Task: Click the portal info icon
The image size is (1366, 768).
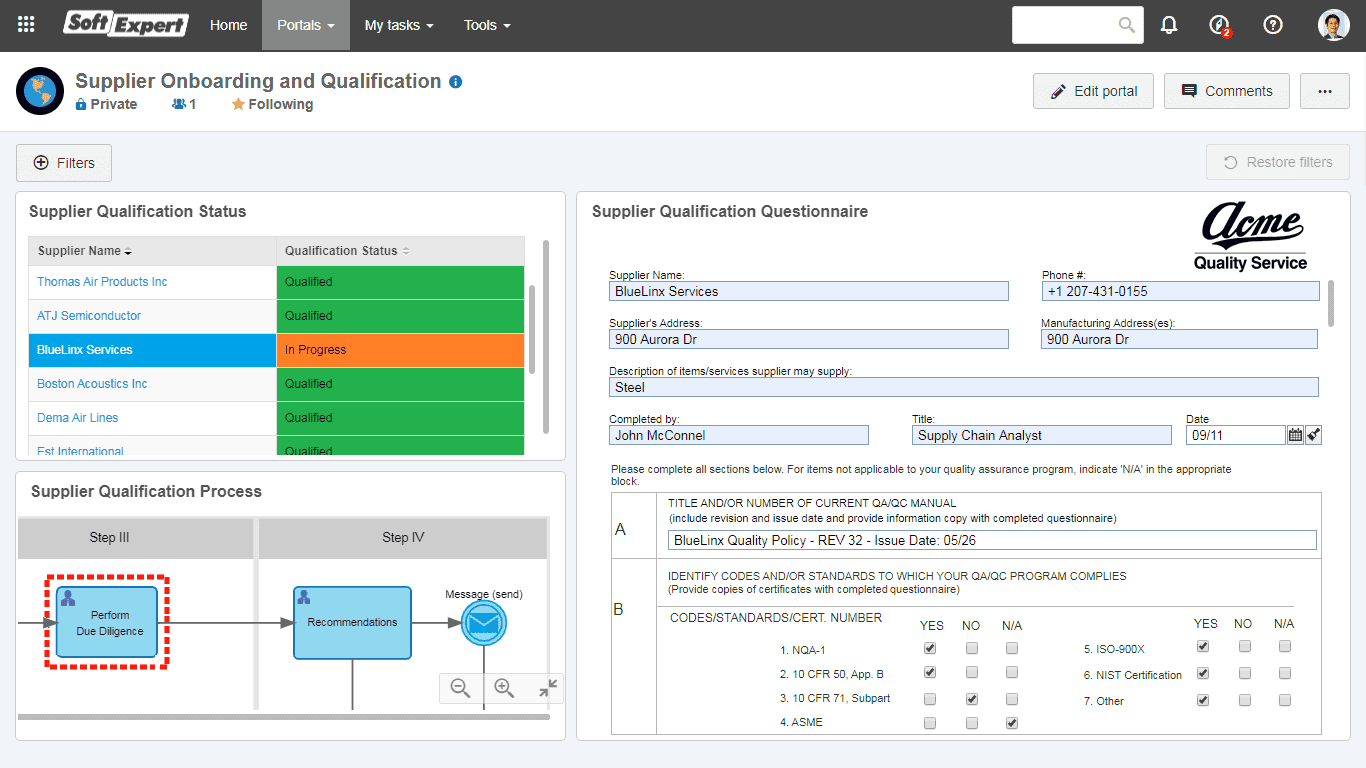Action: point(456,82)
